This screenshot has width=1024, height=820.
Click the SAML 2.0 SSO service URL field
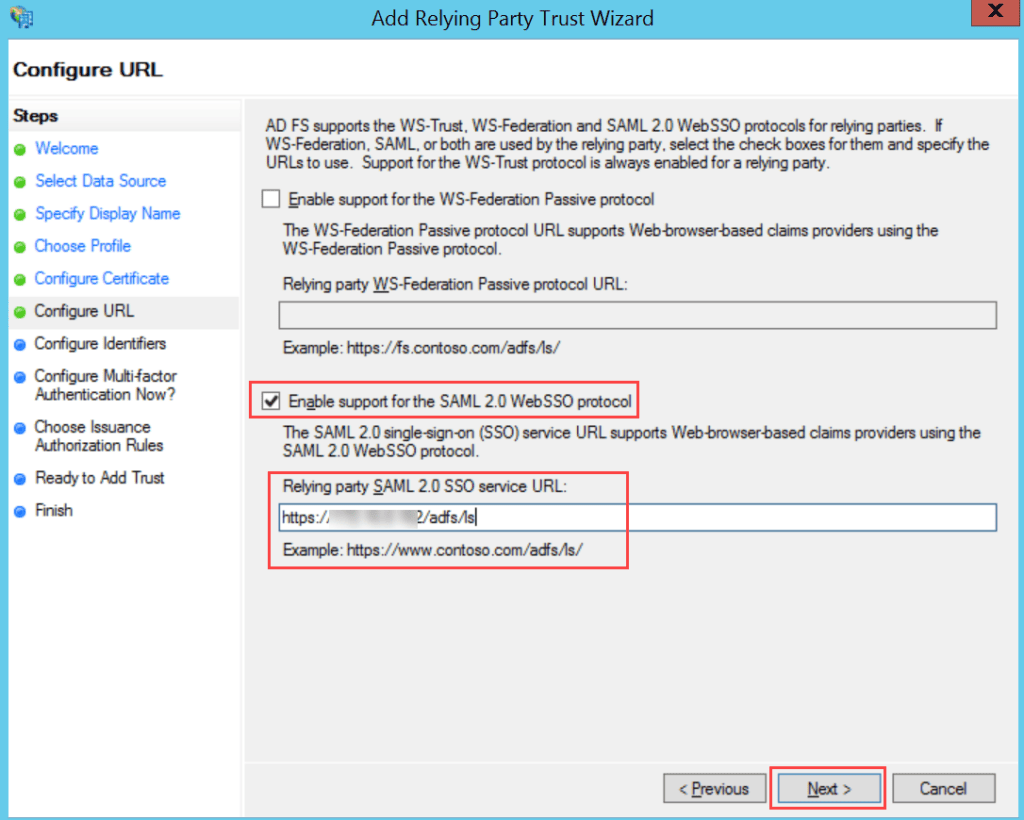(x=637, y=517)
